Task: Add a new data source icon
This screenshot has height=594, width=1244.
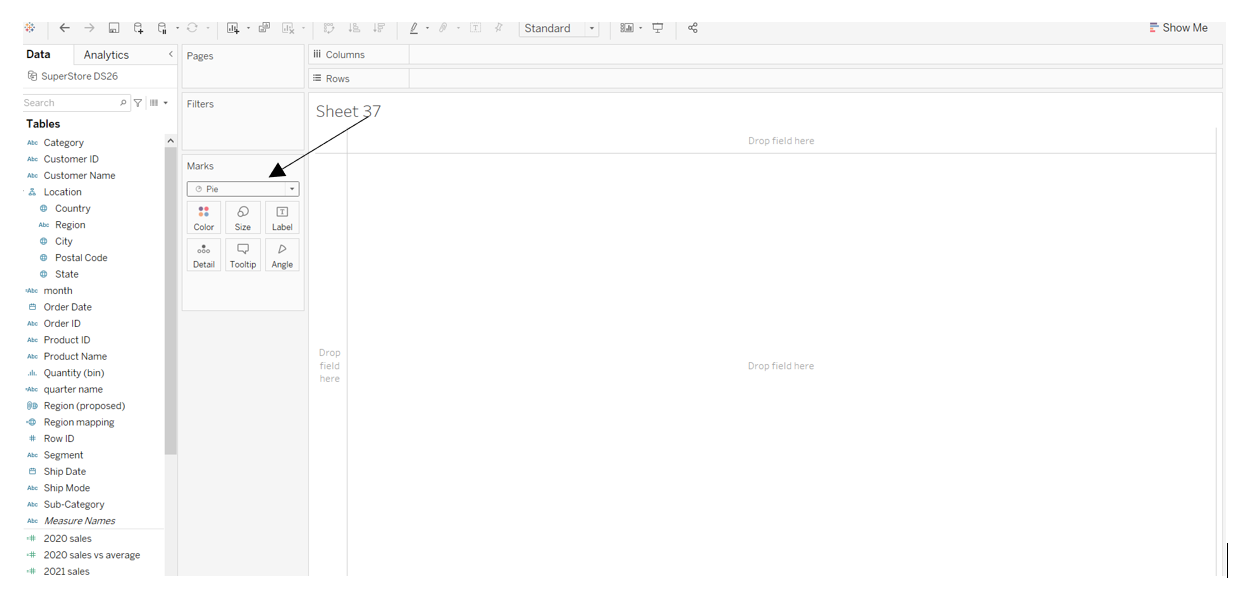Action: click(x=138, y=28)
